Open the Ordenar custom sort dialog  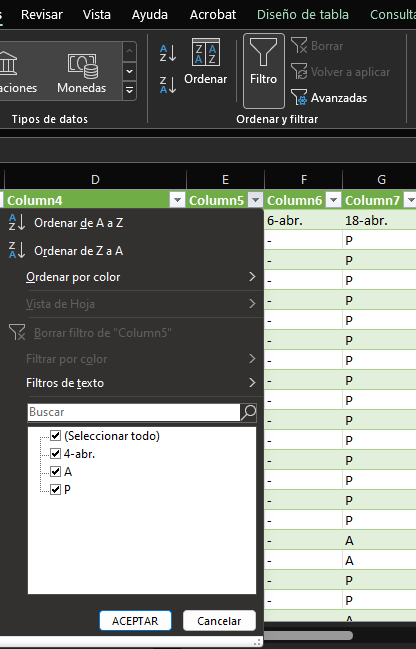click(206, 62)
